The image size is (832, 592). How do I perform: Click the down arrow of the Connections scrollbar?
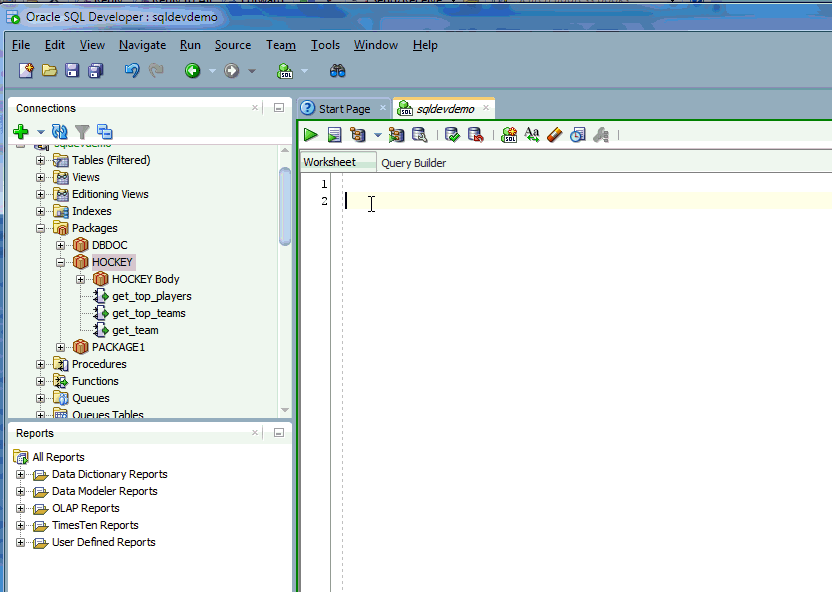coord(285,410)
